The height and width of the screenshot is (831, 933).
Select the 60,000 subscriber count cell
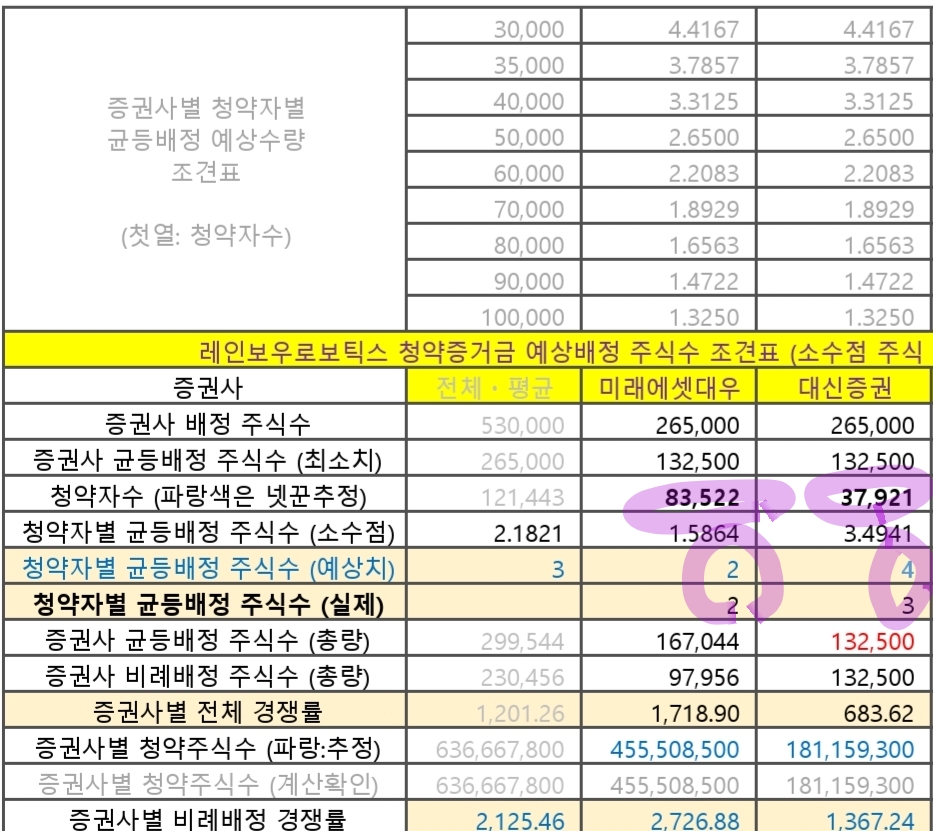tap(493, 170)
